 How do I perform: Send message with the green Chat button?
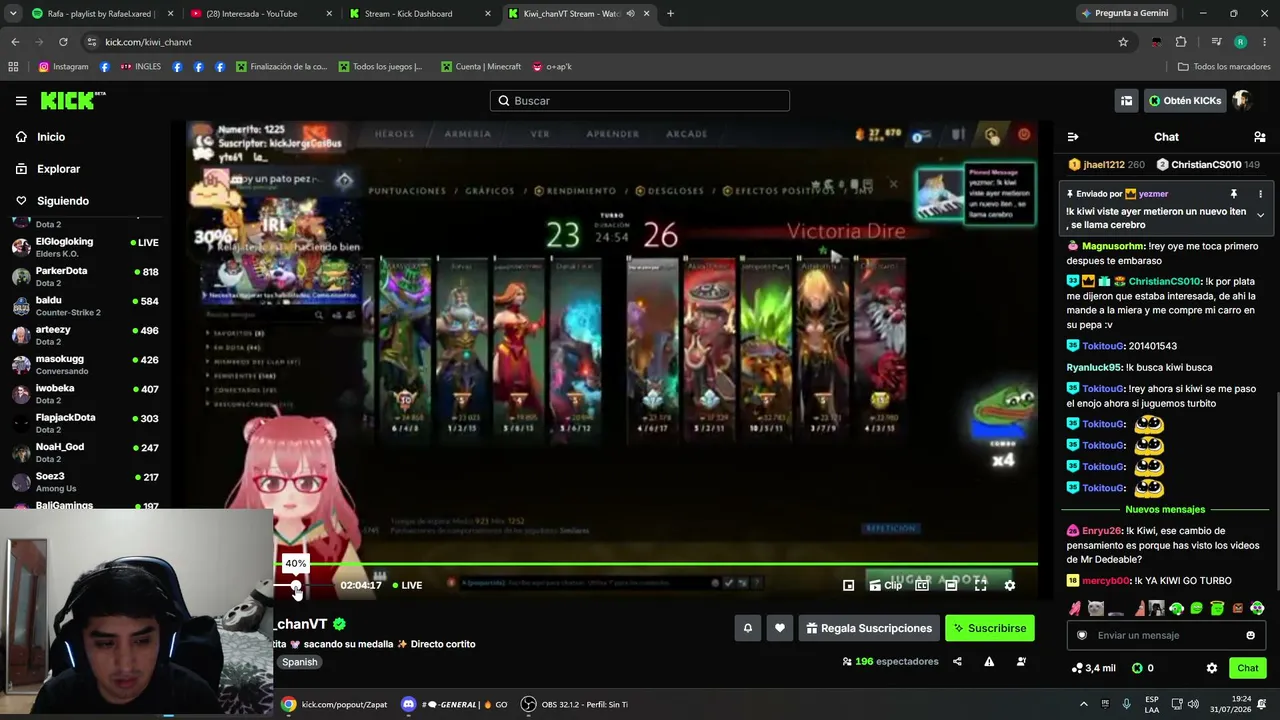(x=1248, y=668)
